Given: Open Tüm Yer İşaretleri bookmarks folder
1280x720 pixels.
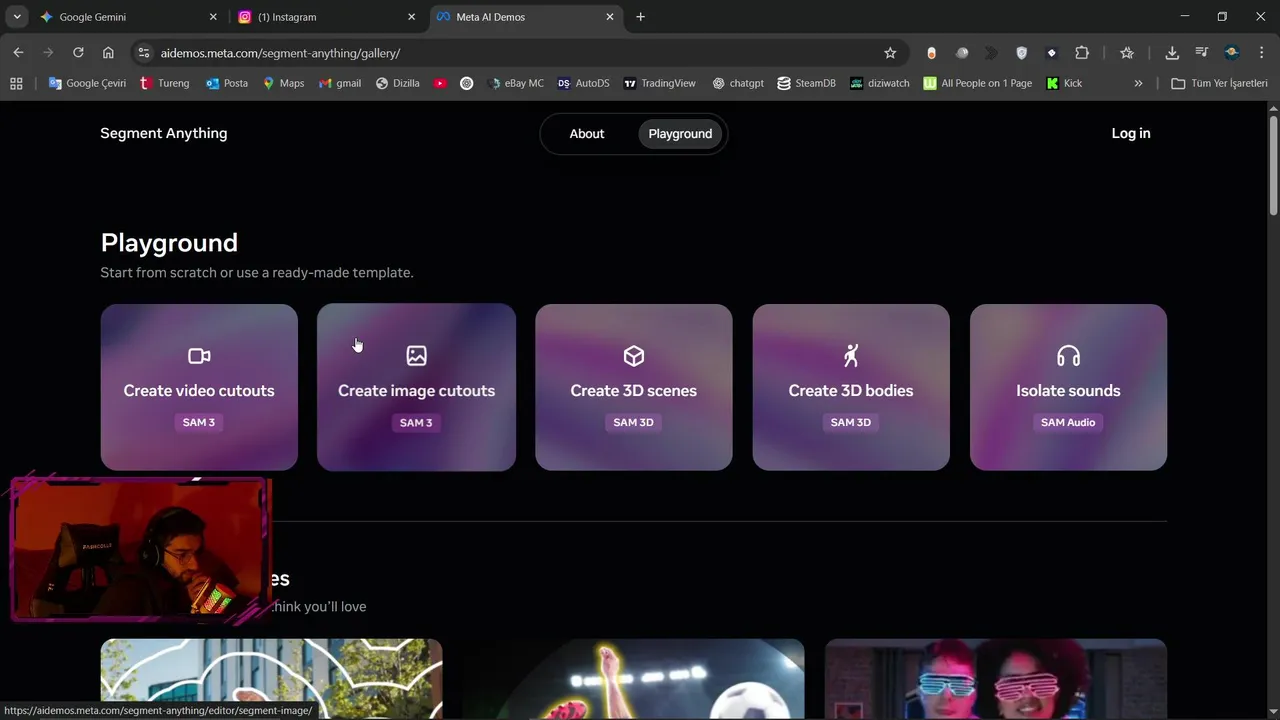Looking at the screenshot, I should pyautogui.click(x=1219, y=83).
